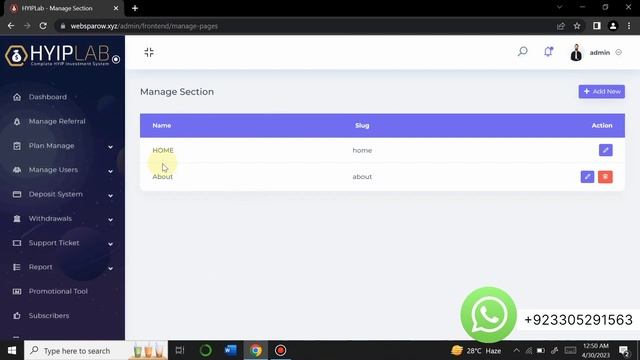Bookmark the page with star icon
The height and width of the screenshot is (360, 640).
pyautogui.click(x=577, y=26)
